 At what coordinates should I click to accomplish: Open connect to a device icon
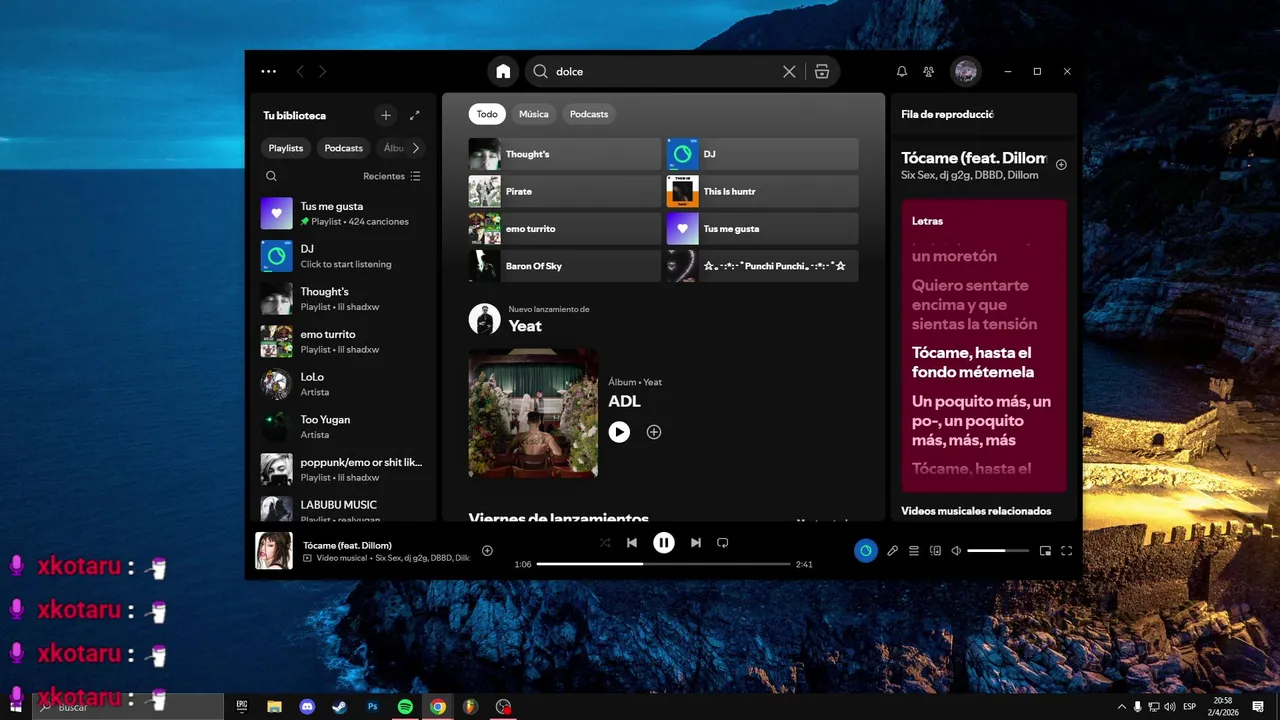[x=936, y=550]
